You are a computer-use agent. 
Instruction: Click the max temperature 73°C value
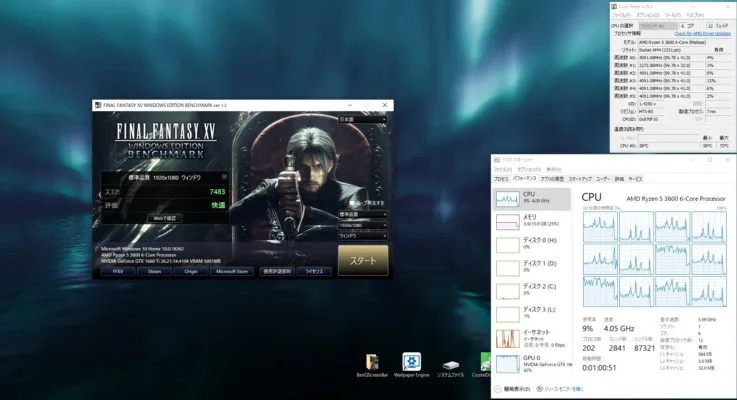pyautogui.click(x=724, y=146)
